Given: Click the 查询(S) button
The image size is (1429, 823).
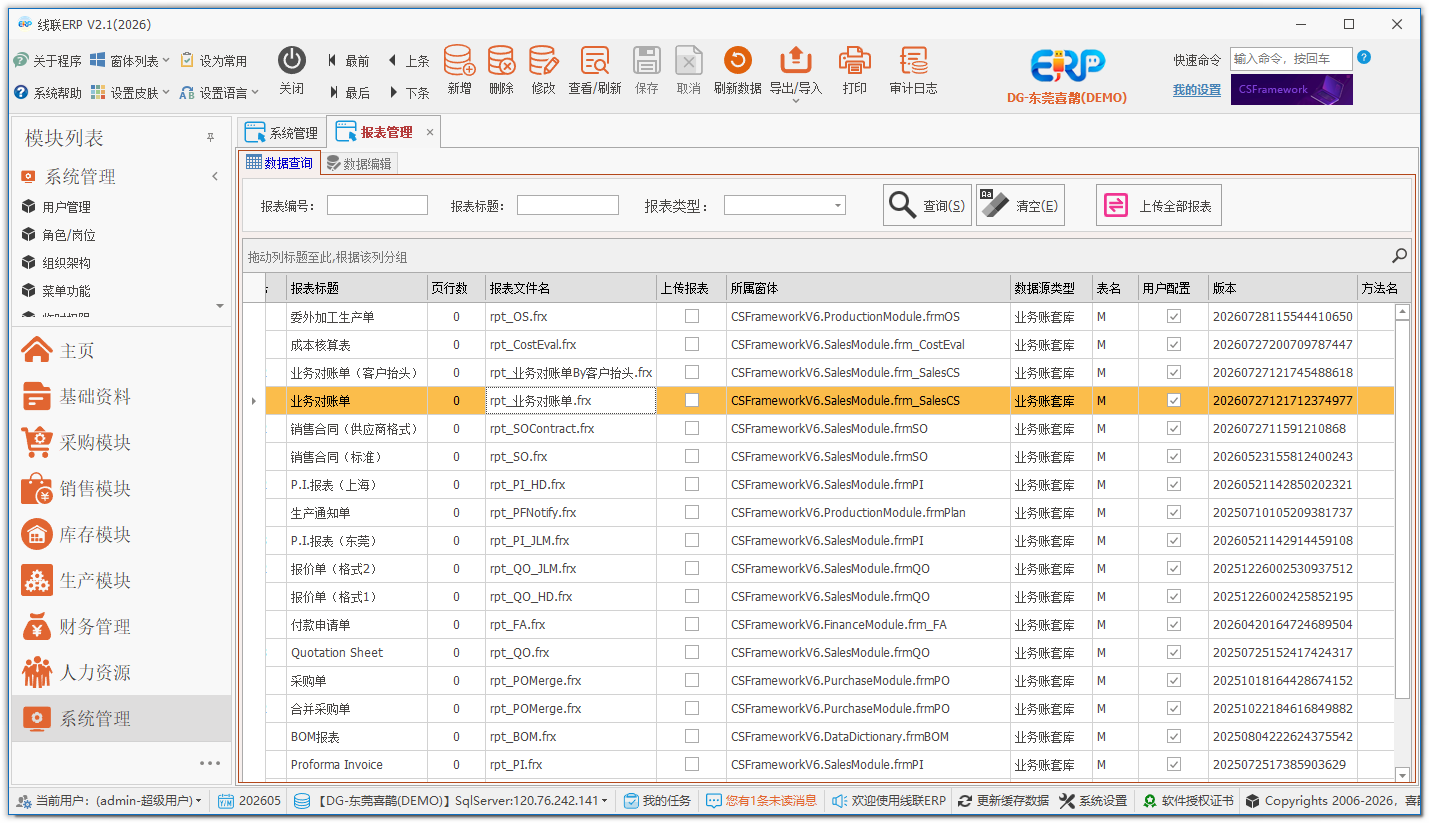Looking at the screenshot, I should 927,206.
